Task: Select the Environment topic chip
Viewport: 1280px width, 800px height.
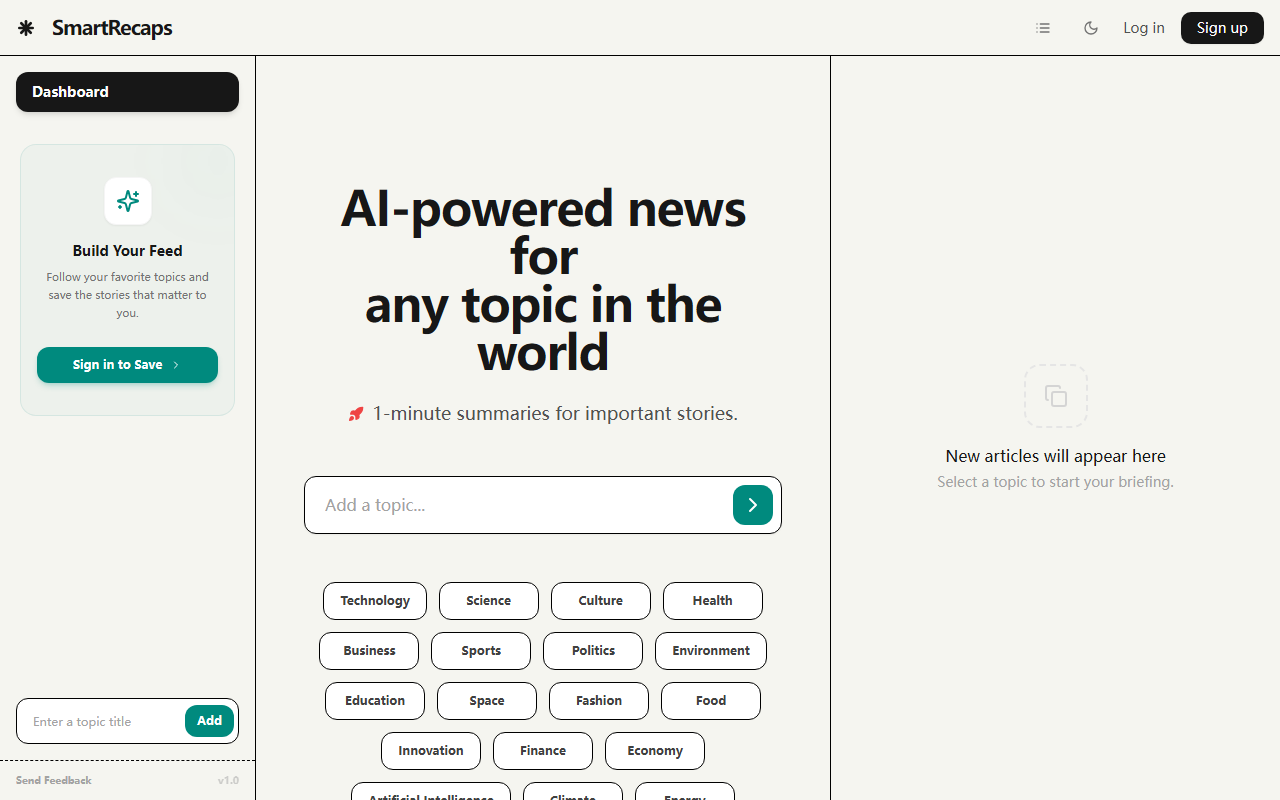Action: tap(711, 651)
